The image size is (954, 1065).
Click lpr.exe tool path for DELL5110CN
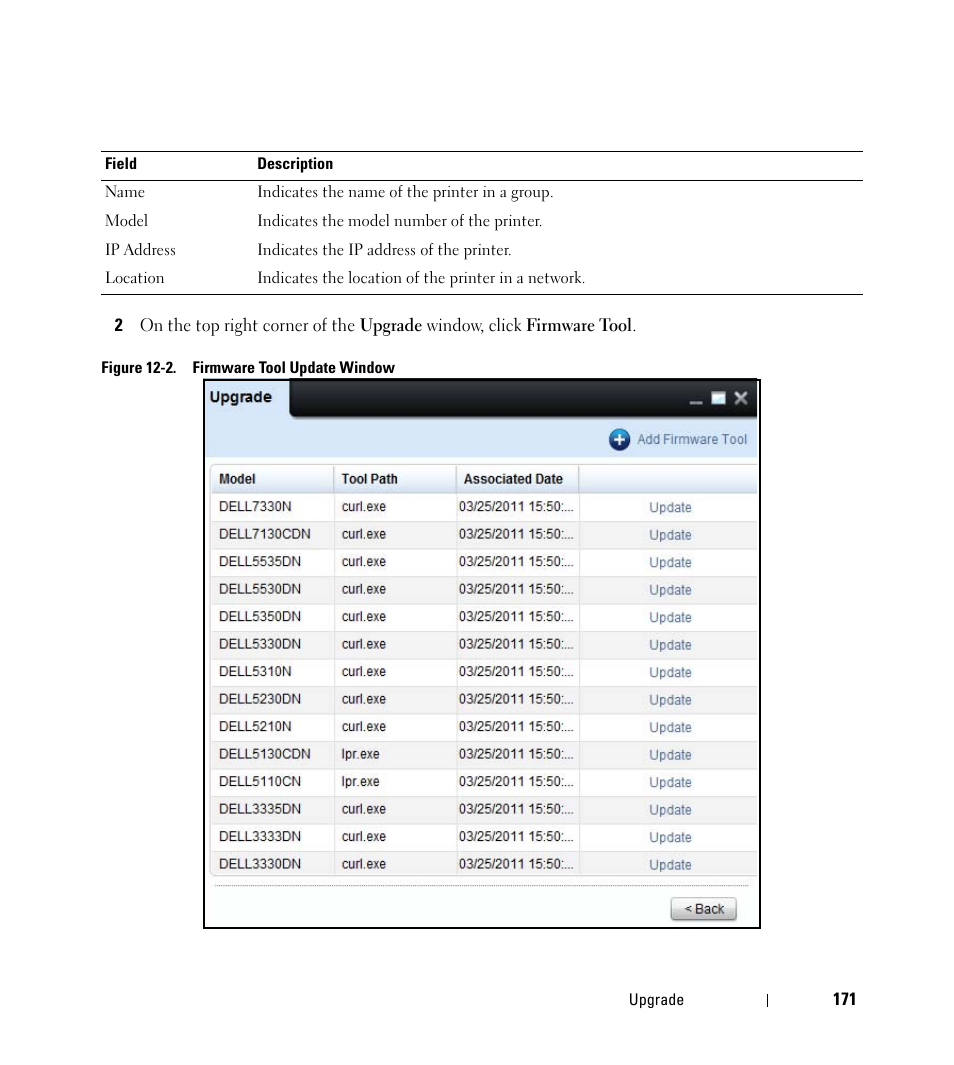(361, 782)
